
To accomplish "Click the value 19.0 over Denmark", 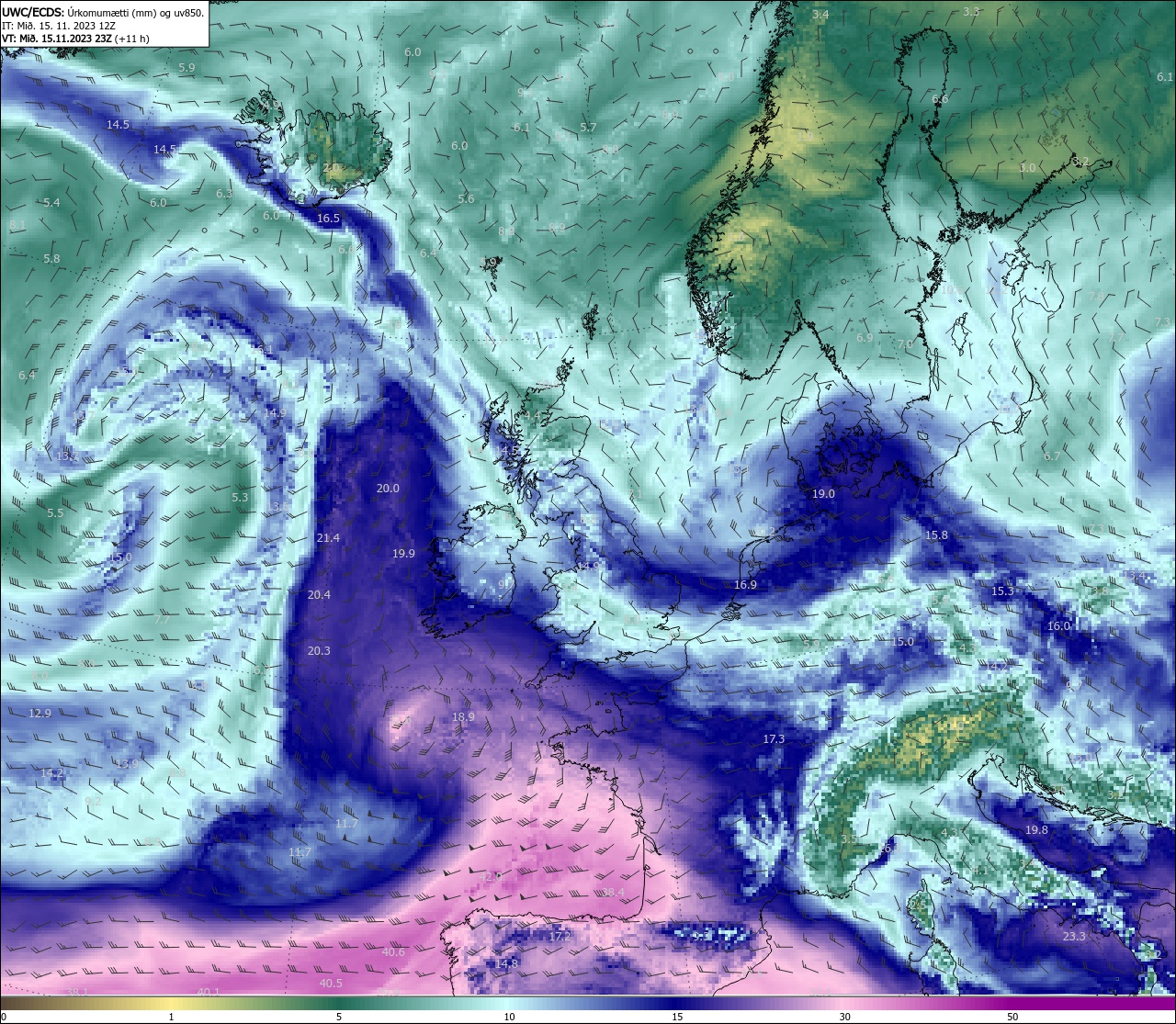I will pyautogui.click(x=823, y=493).
